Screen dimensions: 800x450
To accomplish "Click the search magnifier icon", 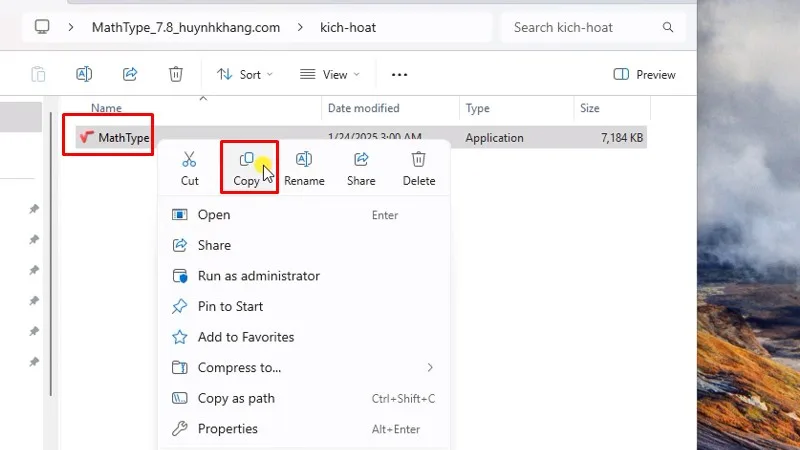I will [668, 28].
